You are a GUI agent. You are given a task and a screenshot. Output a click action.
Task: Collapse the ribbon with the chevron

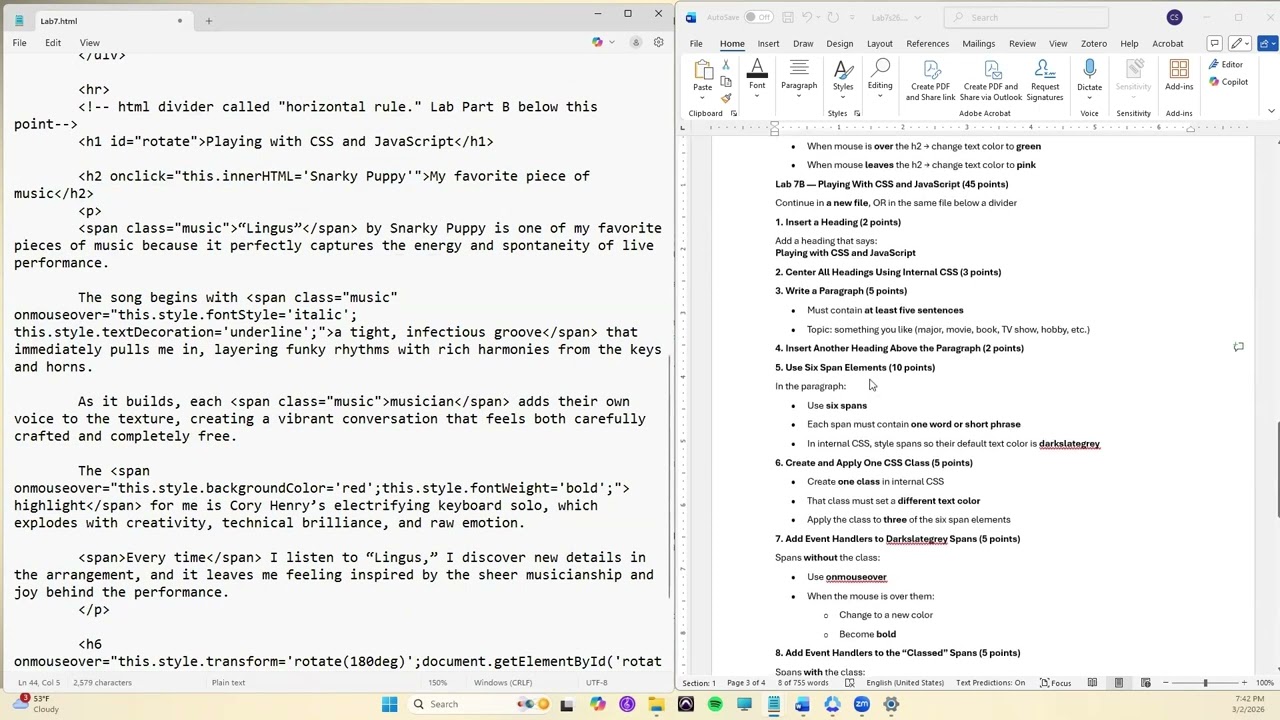[x=1271, y=111]
